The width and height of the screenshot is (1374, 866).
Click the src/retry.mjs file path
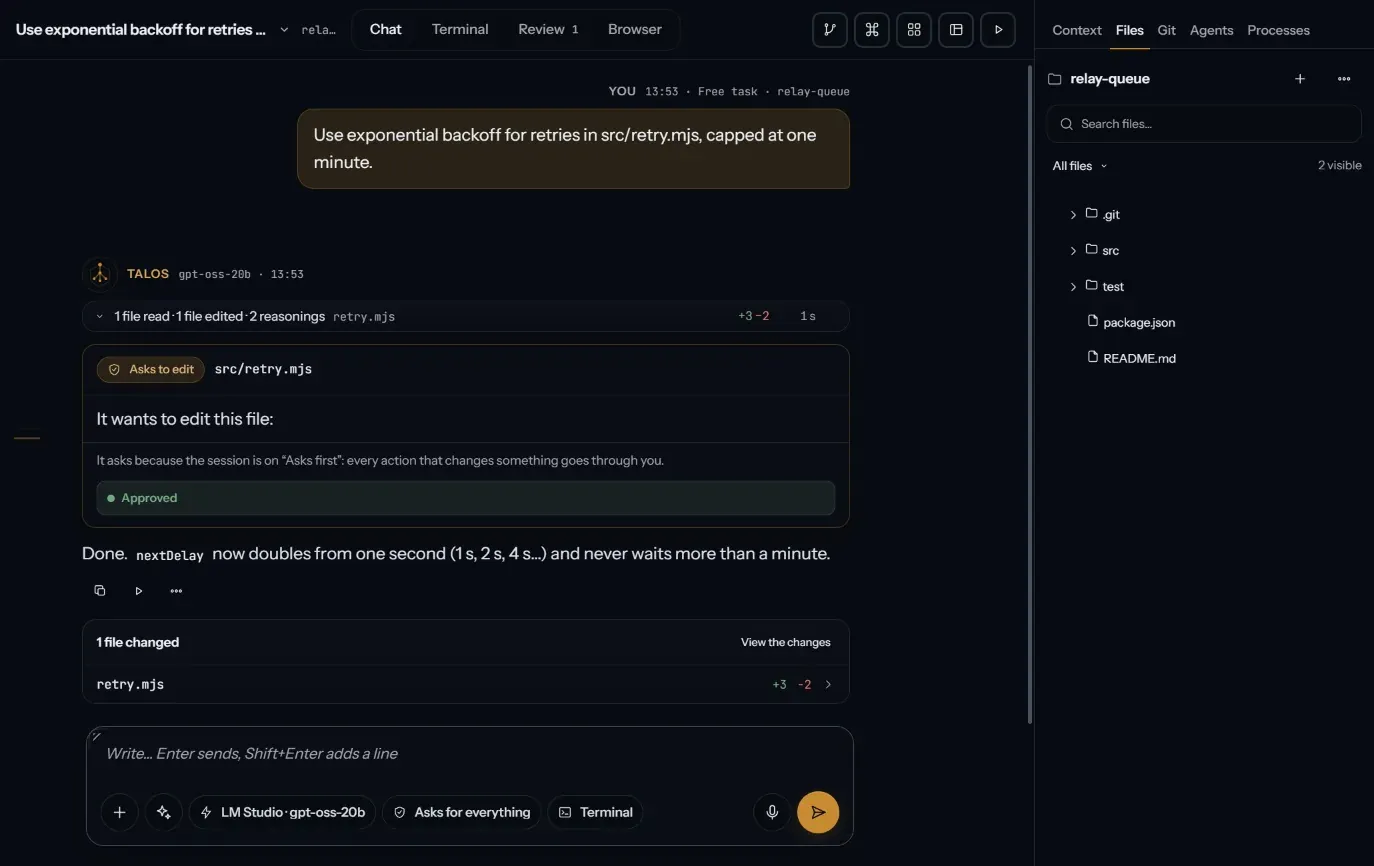[263, 369]
